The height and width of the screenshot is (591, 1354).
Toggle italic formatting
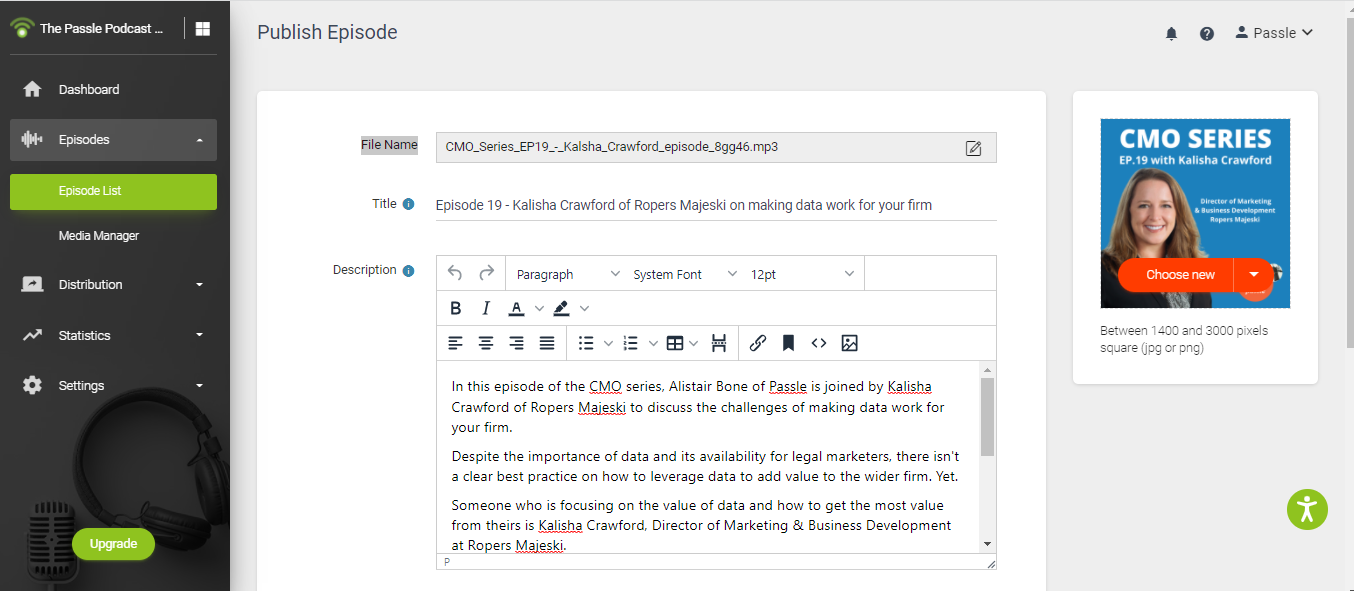point(486,308)
